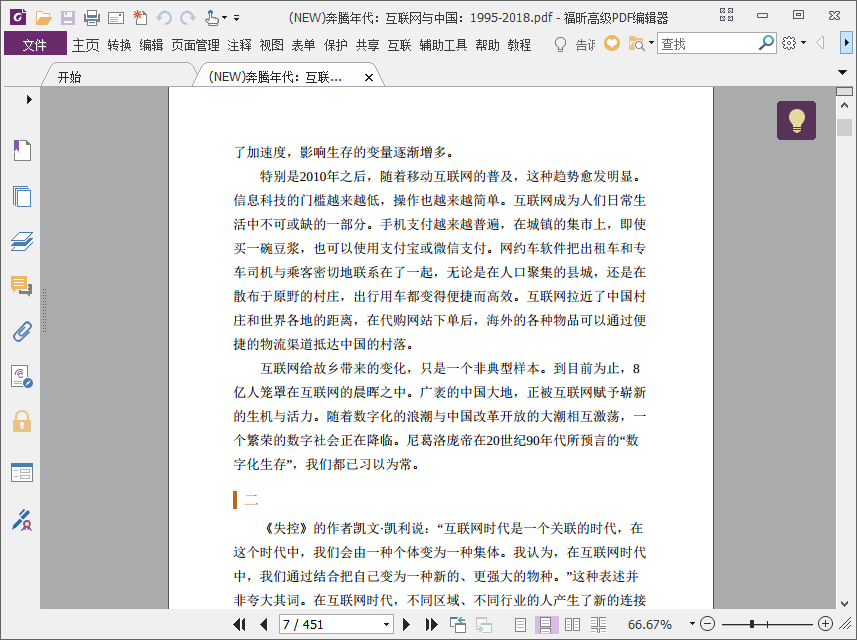Click the lightbulb tell-me icon in the menu bar
Screen dimensions: 857x640
coord(560,44)
